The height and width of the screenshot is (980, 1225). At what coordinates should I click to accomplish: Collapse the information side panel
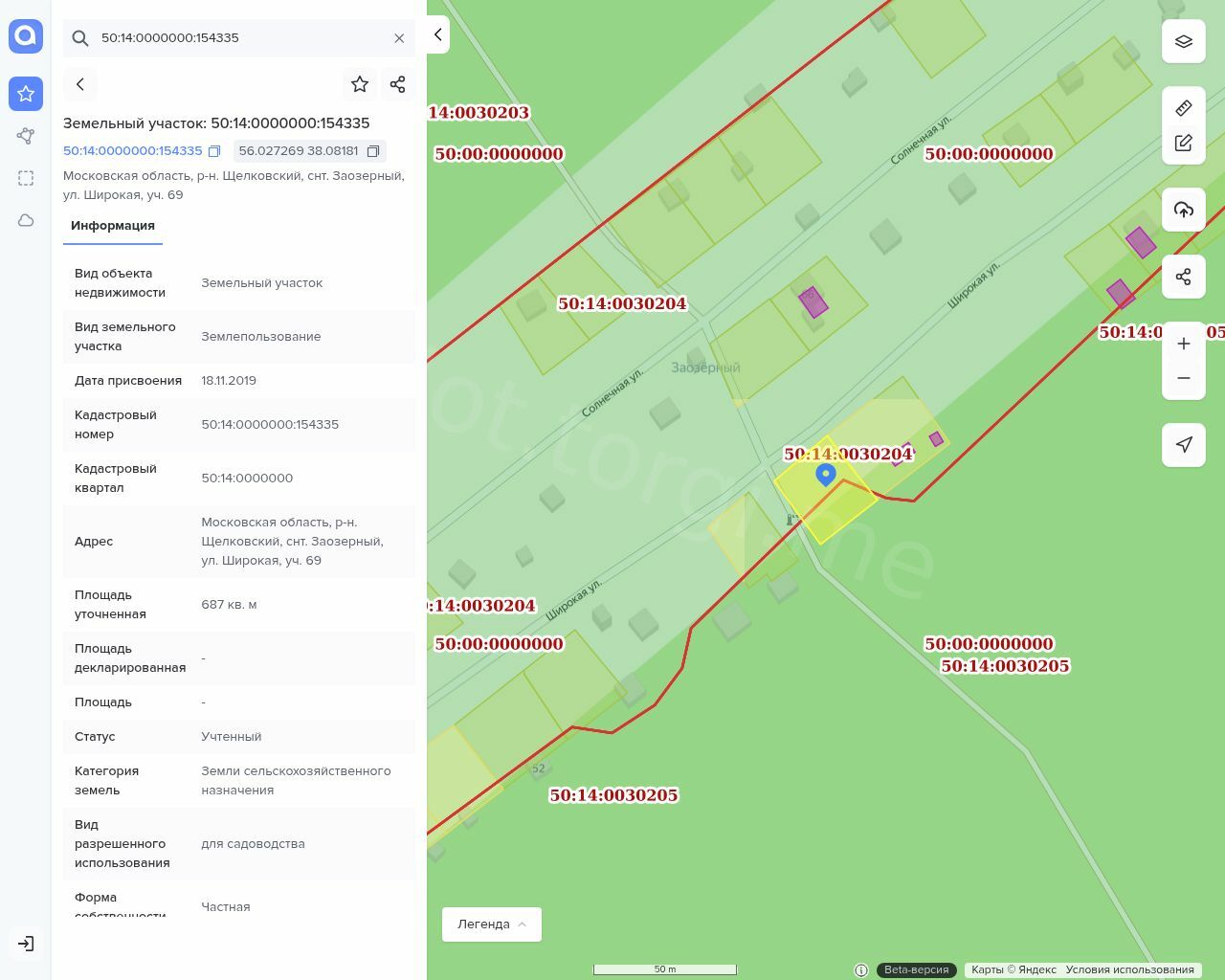point(437,34)
